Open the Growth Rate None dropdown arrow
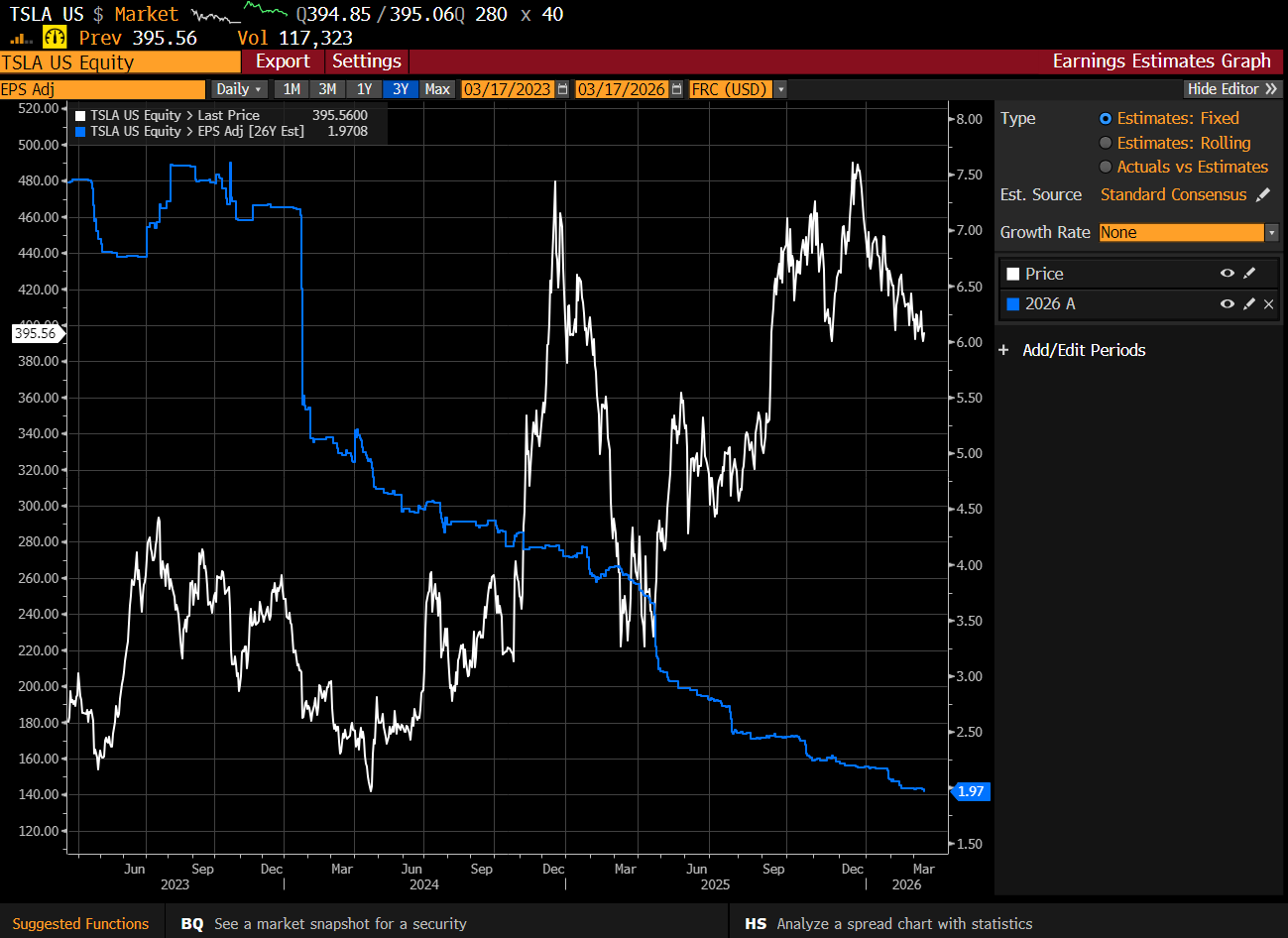The width and height of the screenshot is (1288, 938). [x=1272, y=232]
